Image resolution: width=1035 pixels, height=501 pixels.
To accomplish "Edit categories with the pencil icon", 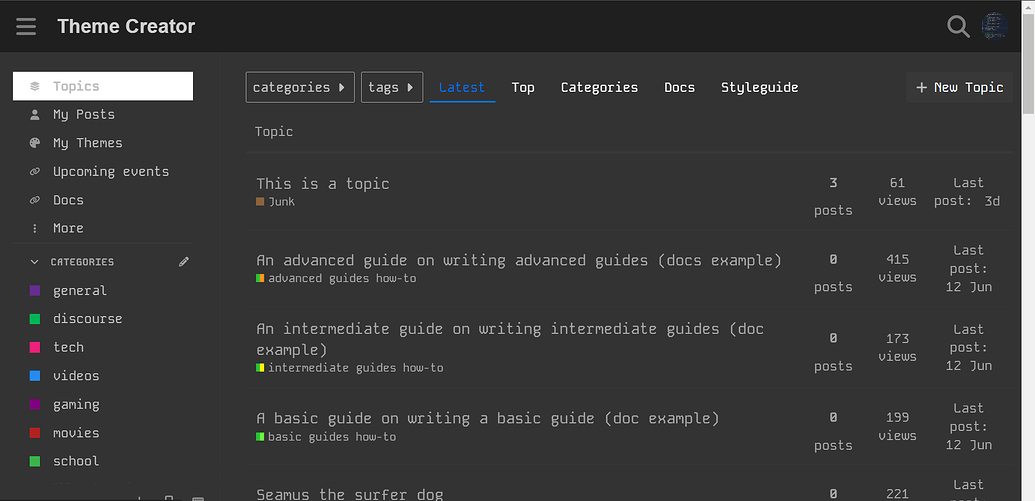I will click(183, 262).
